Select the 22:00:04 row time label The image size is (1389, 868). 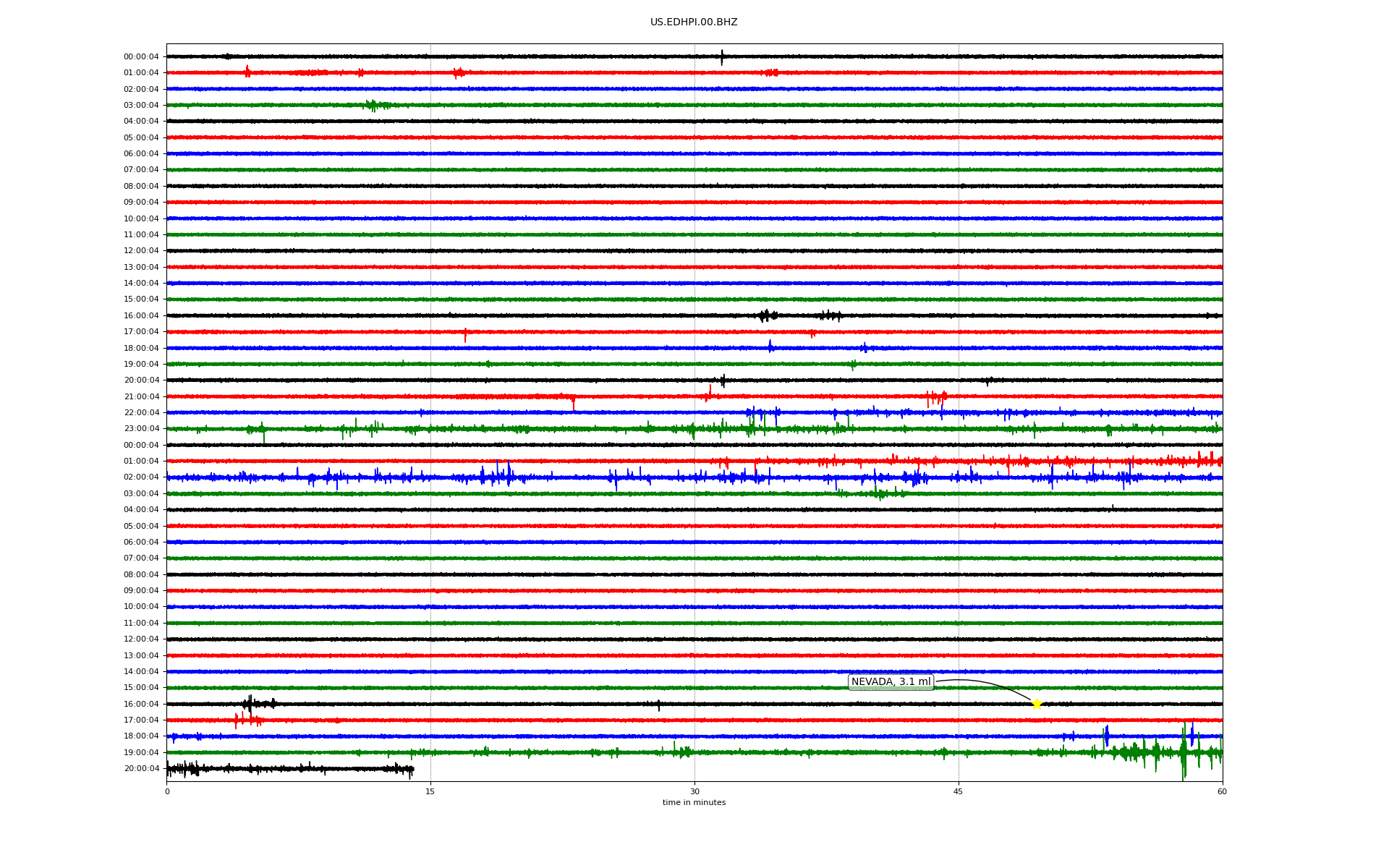[141, 413]
